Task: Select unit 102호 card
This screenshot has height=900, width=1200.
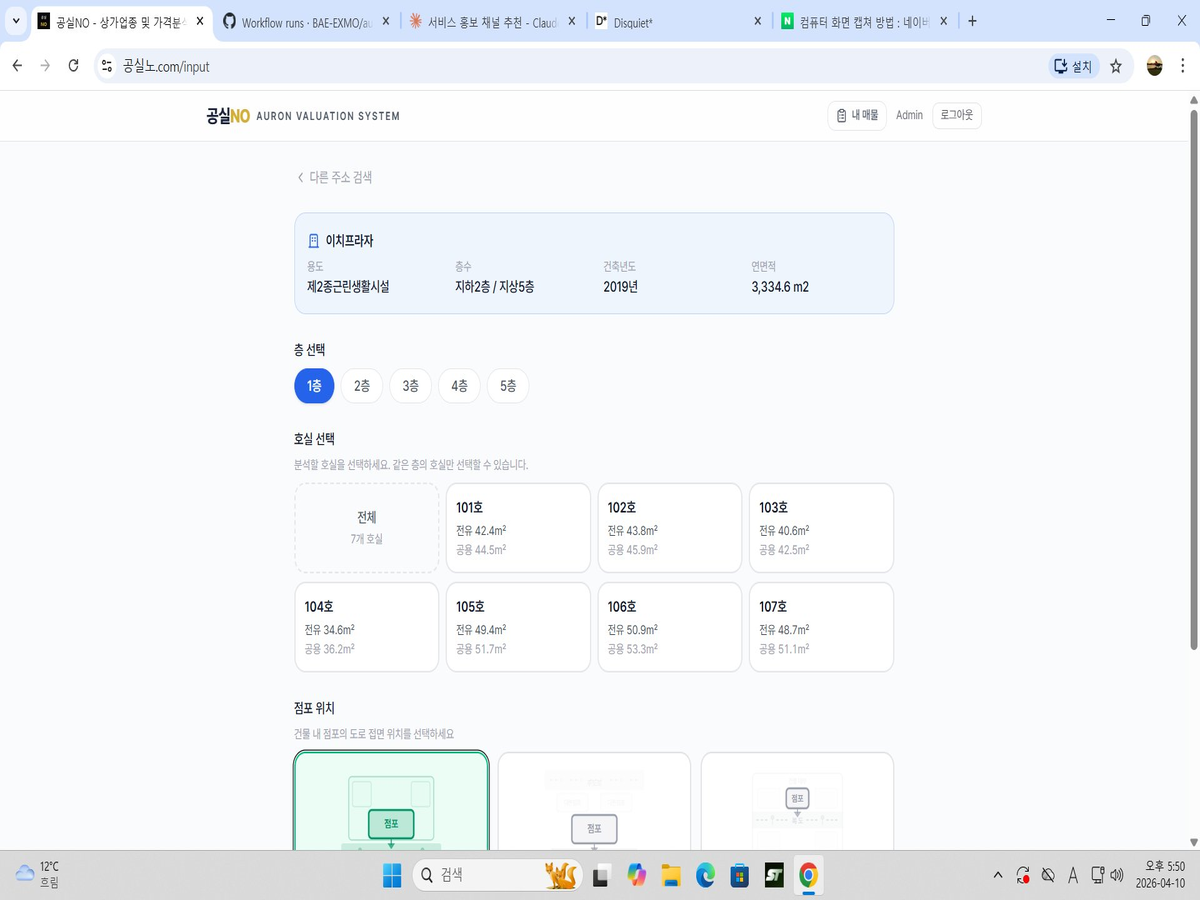Action: pos(670,528)
